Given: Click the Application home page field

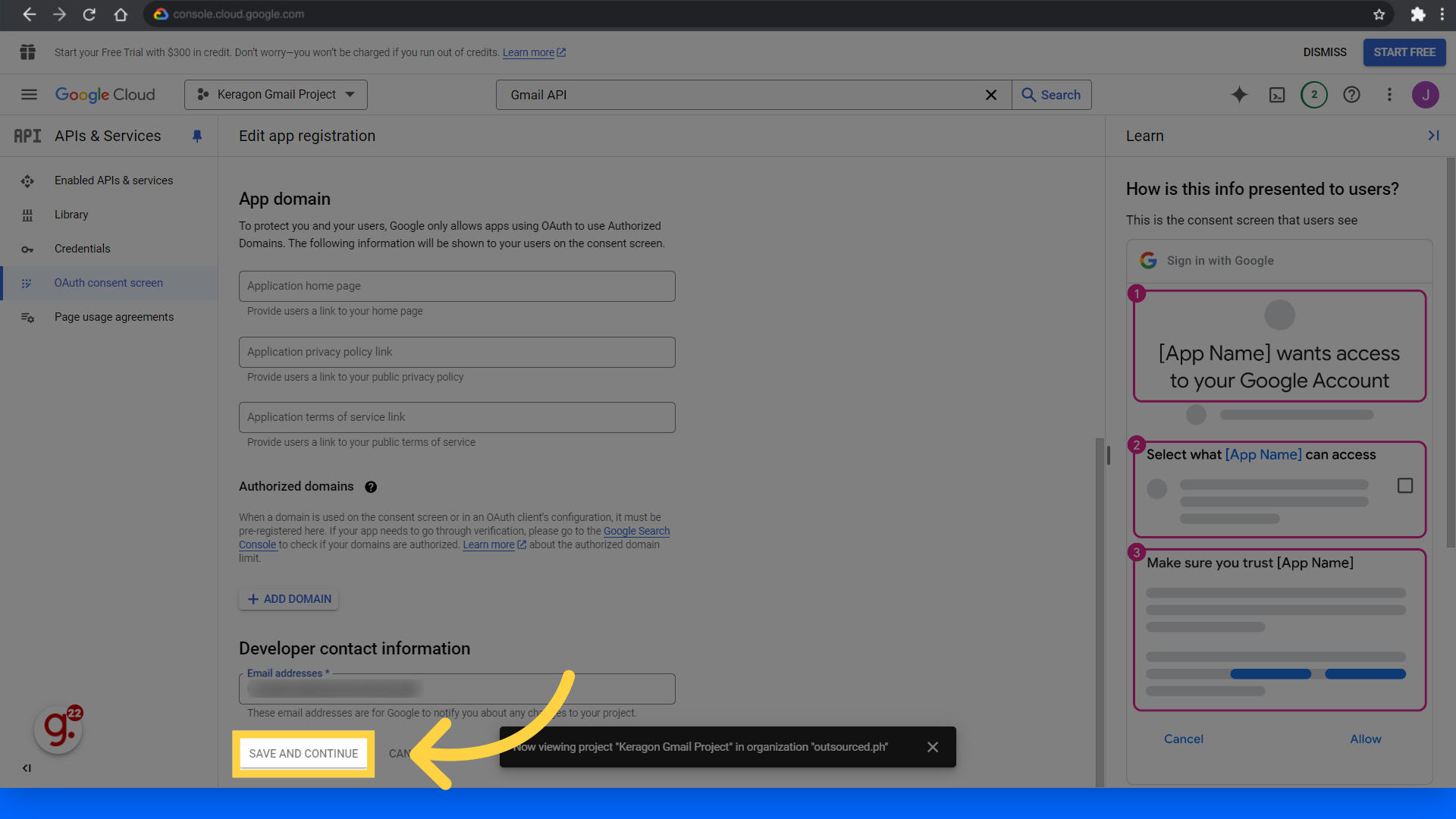Looking at the screenshot, I should tap(457, 286).
